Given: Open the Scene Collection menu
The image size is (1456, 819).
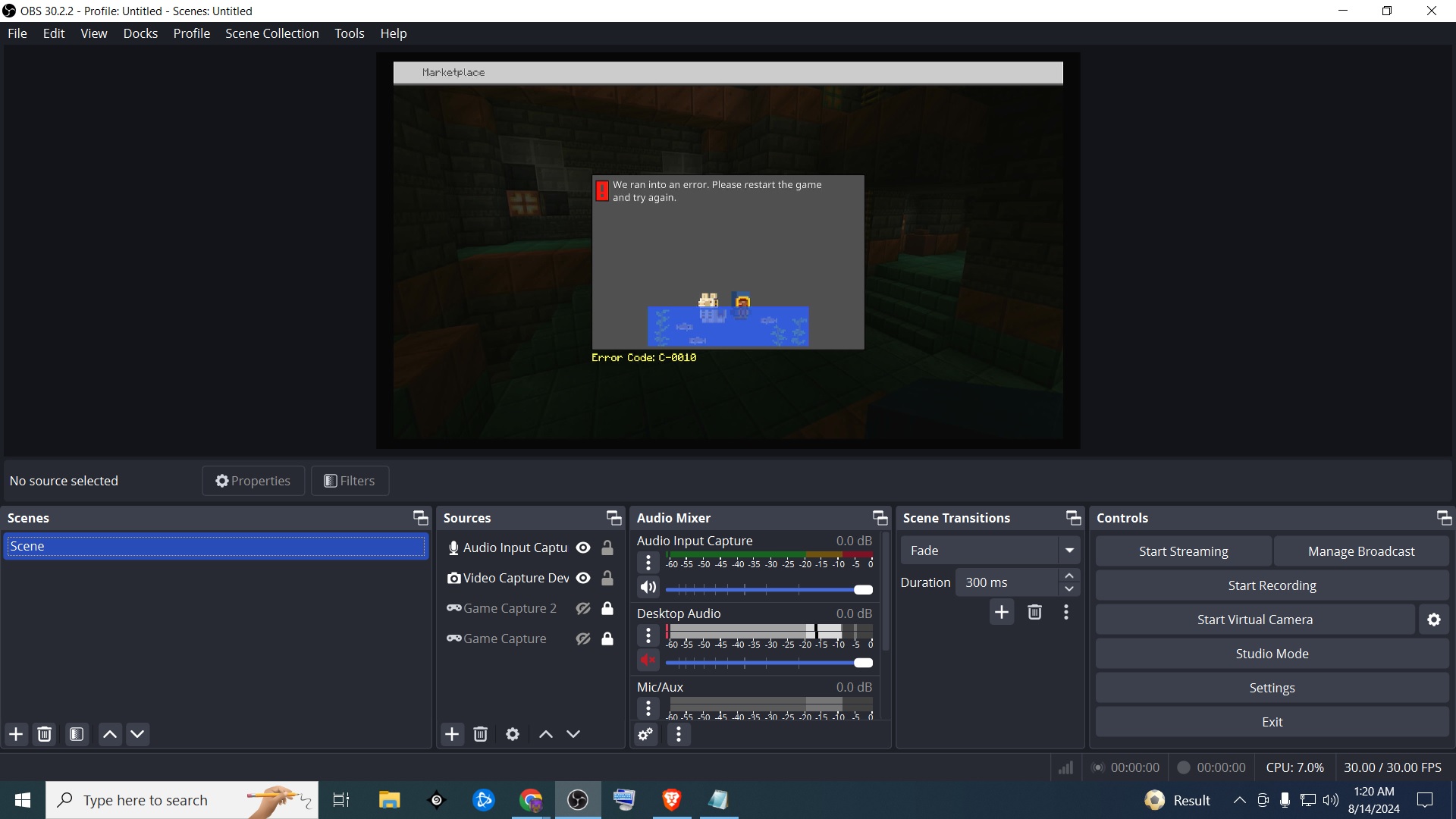Looking at the screenshot, I should point(271,33).
